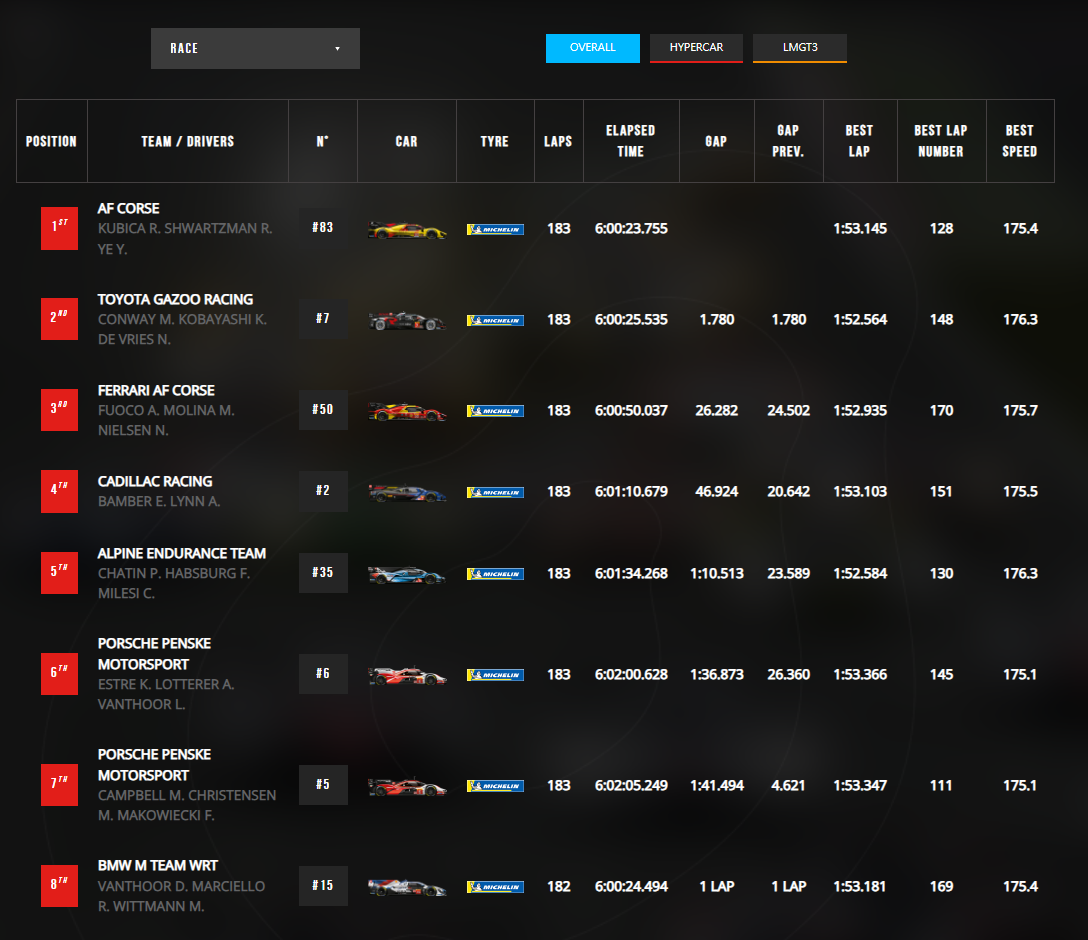
Task: Click drivers BAMBER E. LYNN A. text
Action: coord(159,501)
